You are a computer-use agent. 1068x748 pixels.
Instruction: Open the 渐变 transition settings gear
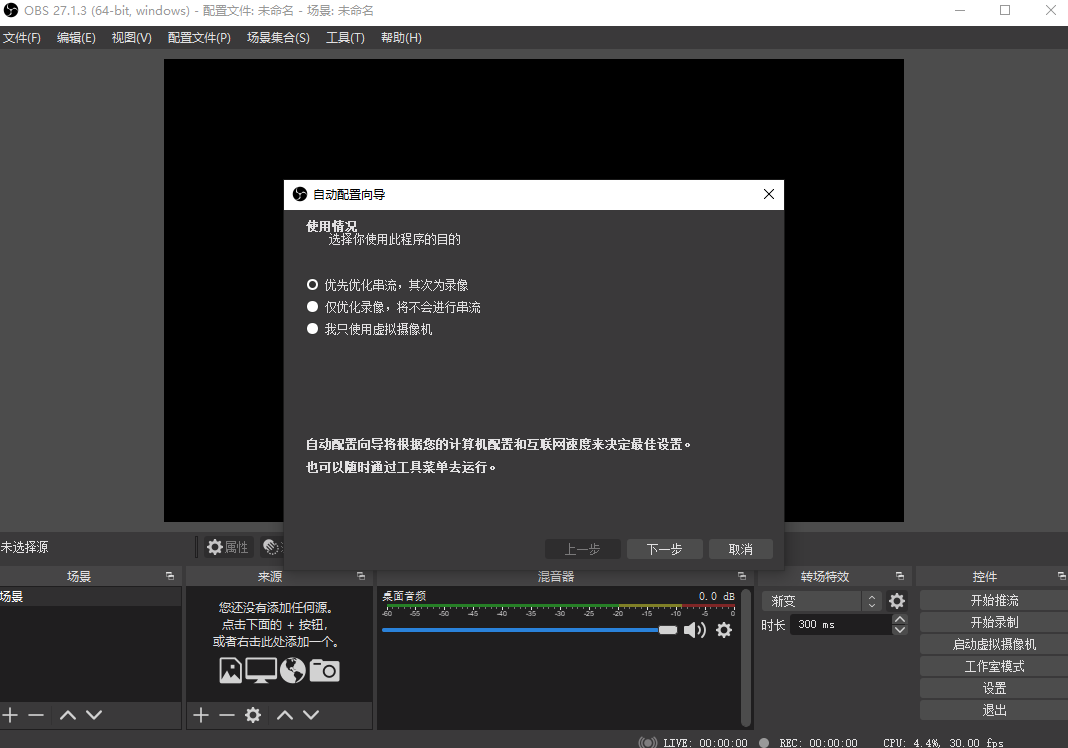(x=896, y=600)
